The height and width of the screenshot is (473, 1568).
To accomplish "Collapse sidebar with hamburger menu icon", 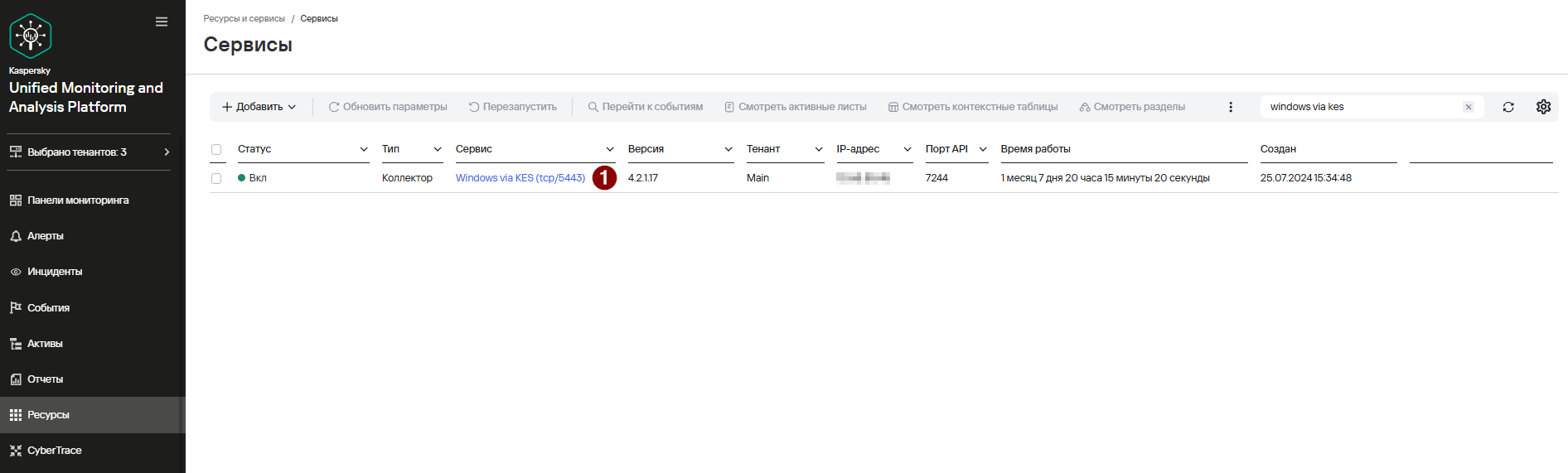I will (162, 22).
